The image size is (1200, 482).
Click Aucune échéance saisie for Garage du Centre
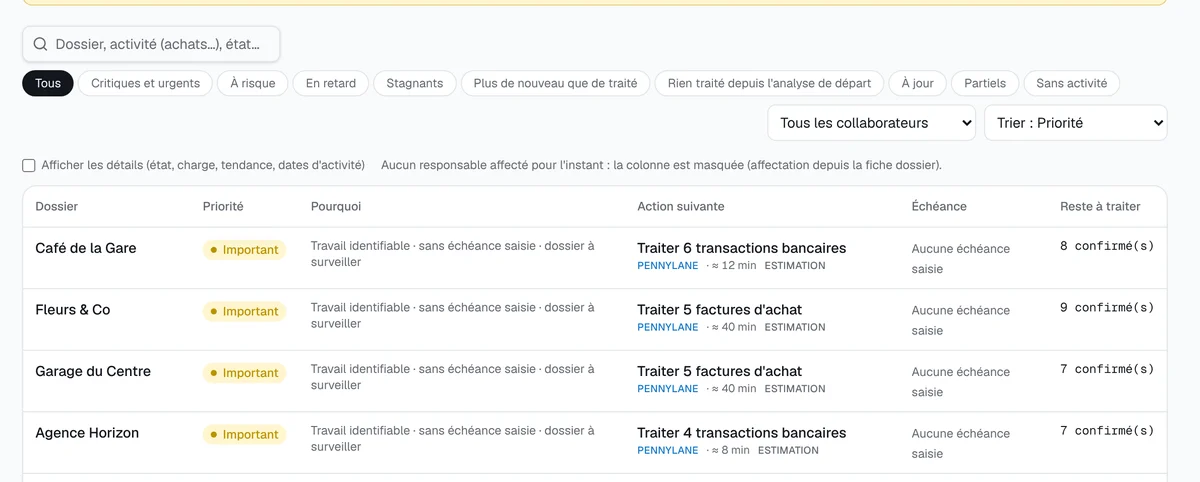click(x=961, y=382)
